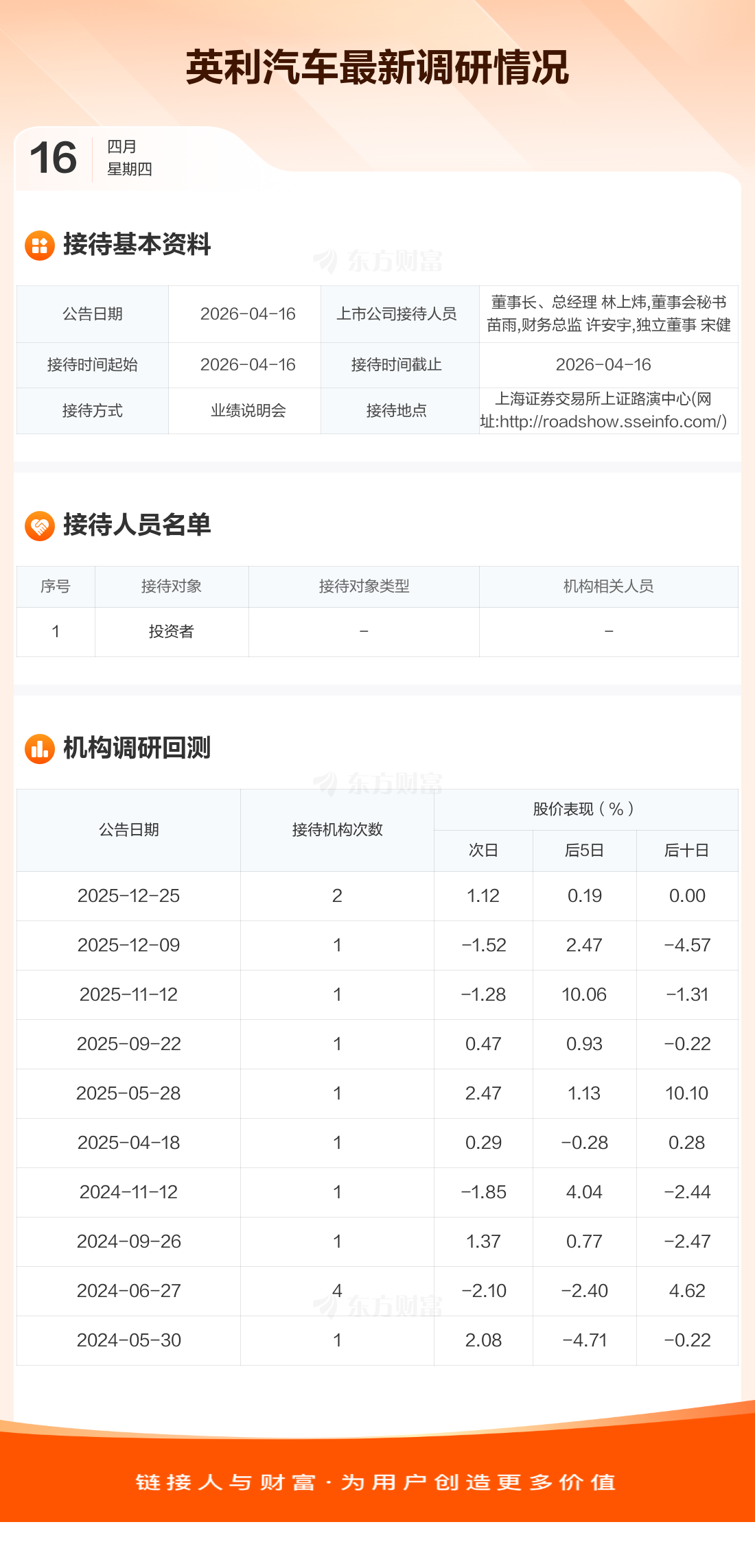The width and height of the screenshot is (755, 1568).
Task: Click the 接待机构次数 column header
Action: pyautogui.click(x=337, y=830)
